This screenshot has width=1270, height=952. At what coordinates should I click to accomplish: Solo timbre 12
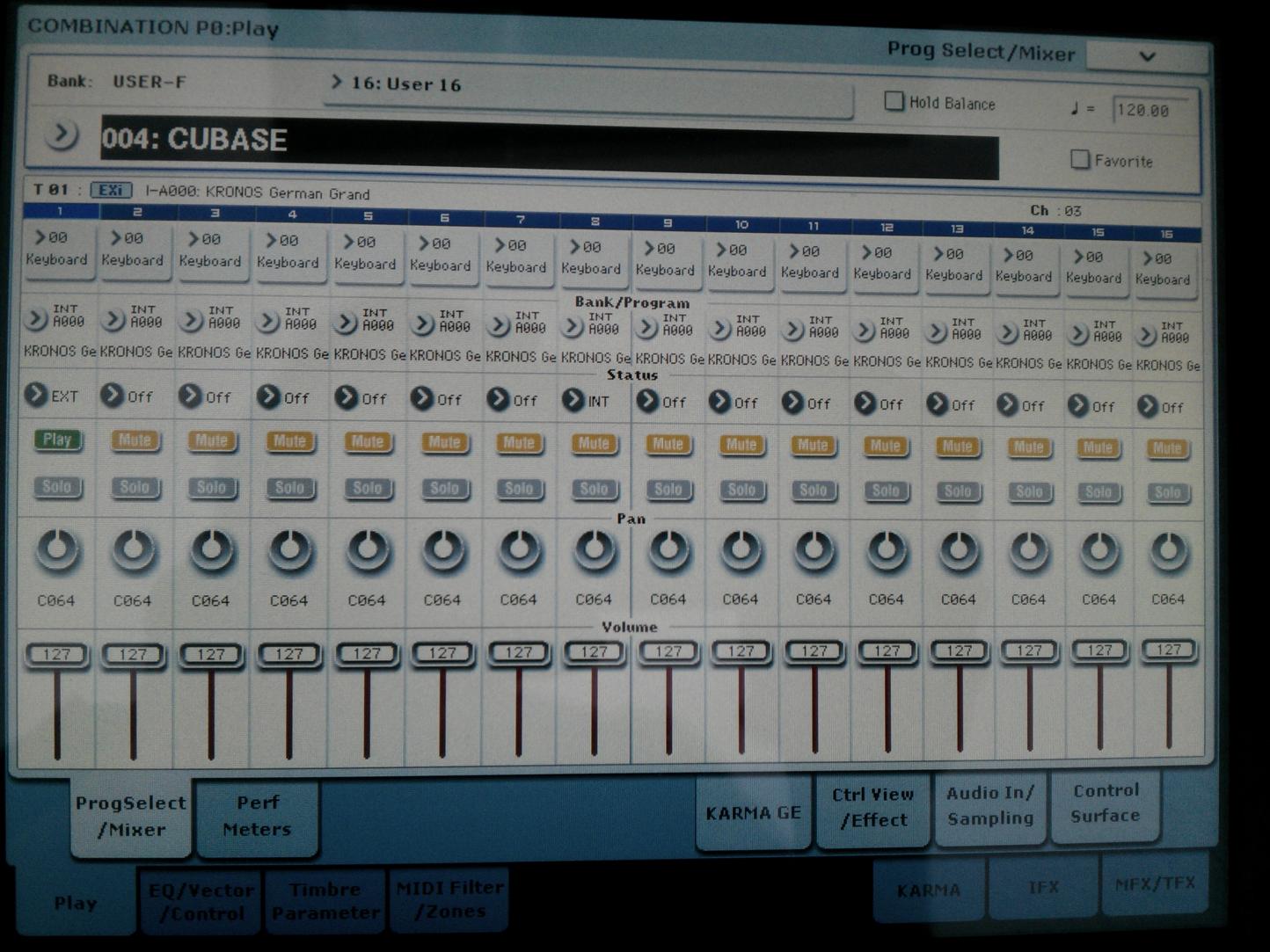[x=886, y=491]
